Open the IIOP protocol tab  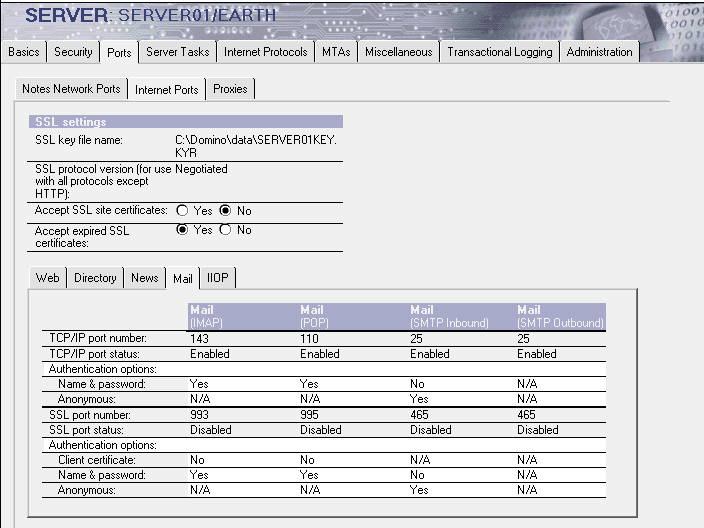(217, 278)
